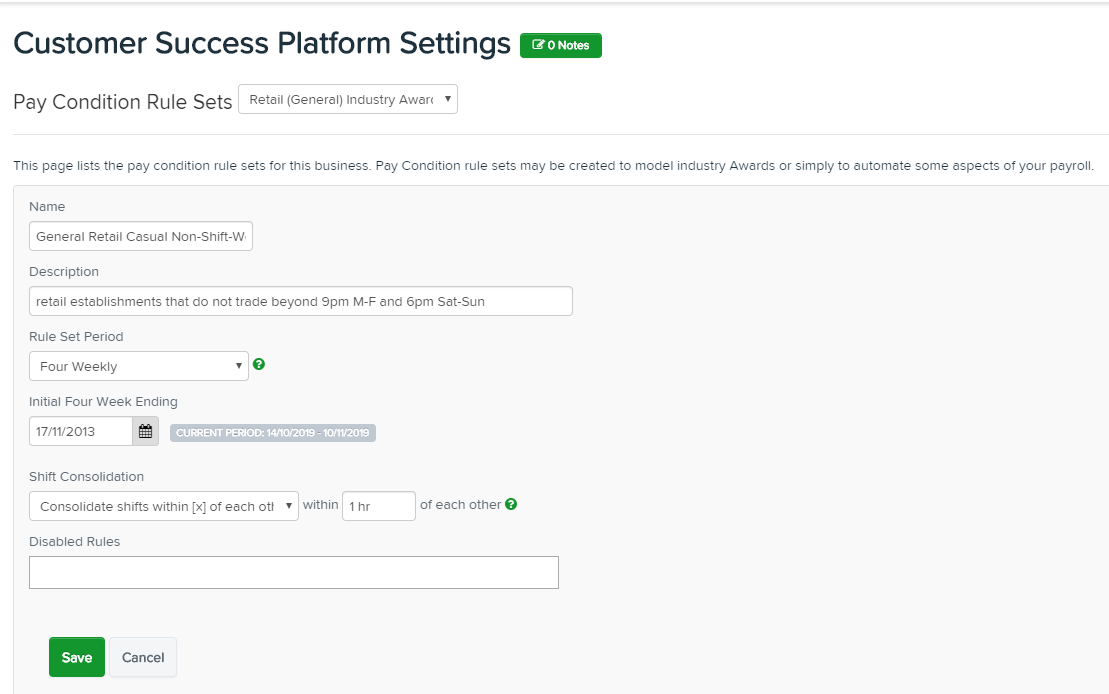
Task: Click the Initial Four Week Ending date field
Action: click(81, 432)
